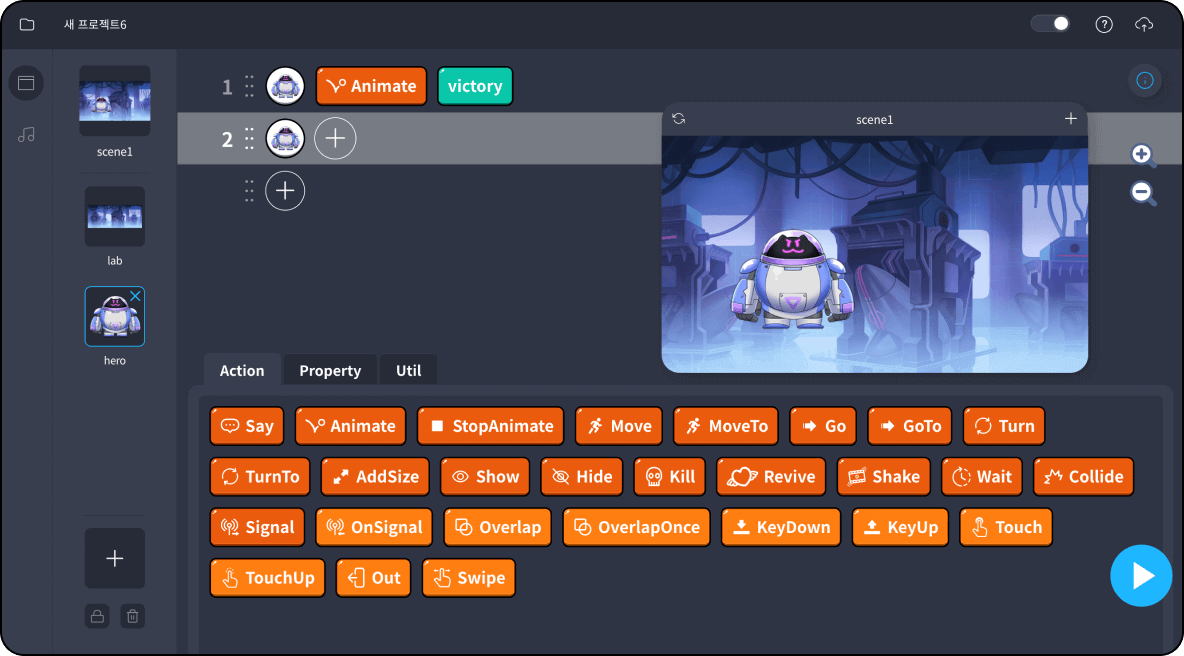Select the Move block
Image resolution: width=1184 pixels, height=656 pixels.
619,427
